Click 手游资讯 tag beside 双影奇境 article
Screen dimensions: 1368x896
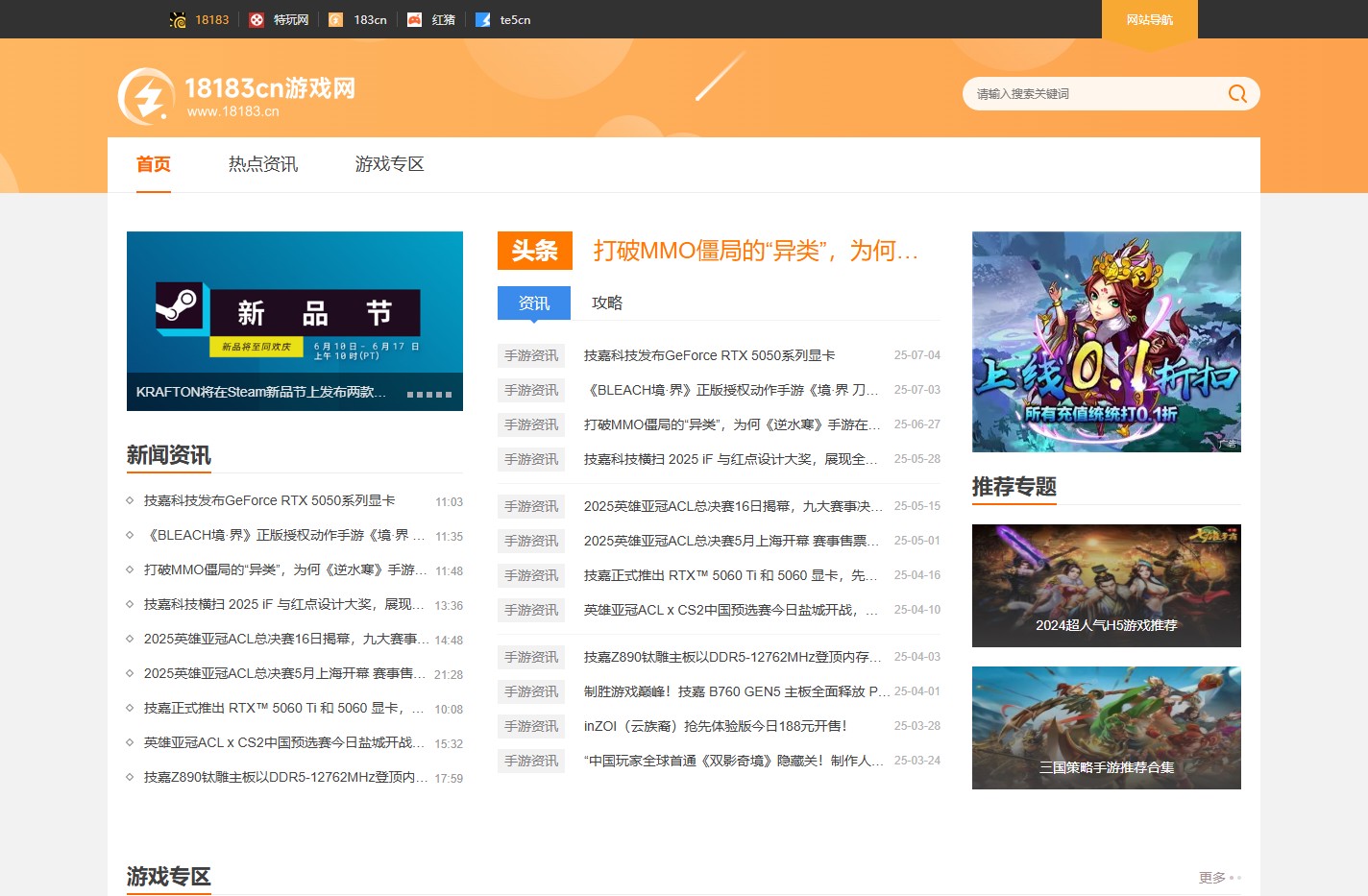(531, 761)
